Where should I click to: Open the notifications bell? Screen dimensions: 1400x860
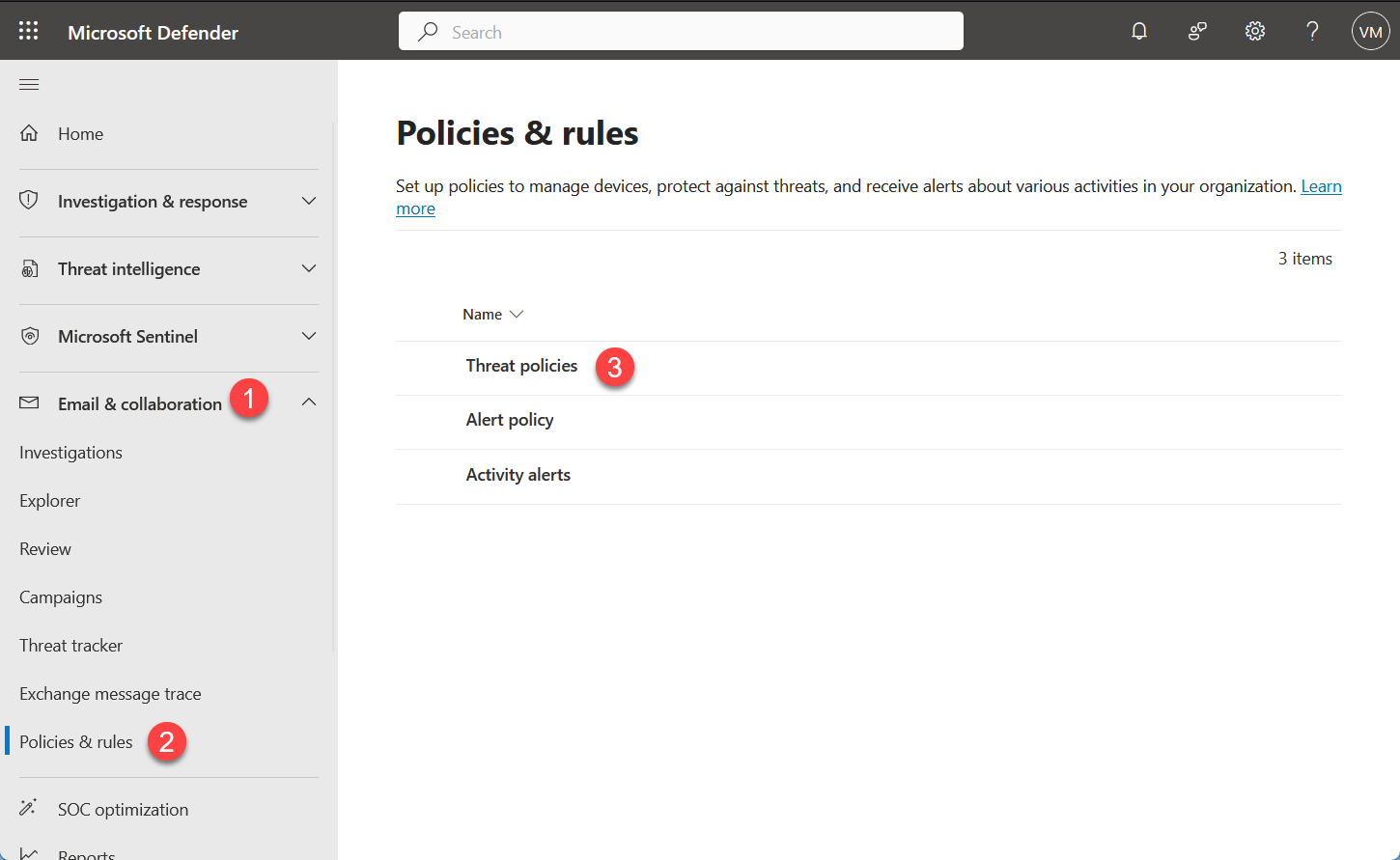pyautogui.click(x=1139, y=30)
